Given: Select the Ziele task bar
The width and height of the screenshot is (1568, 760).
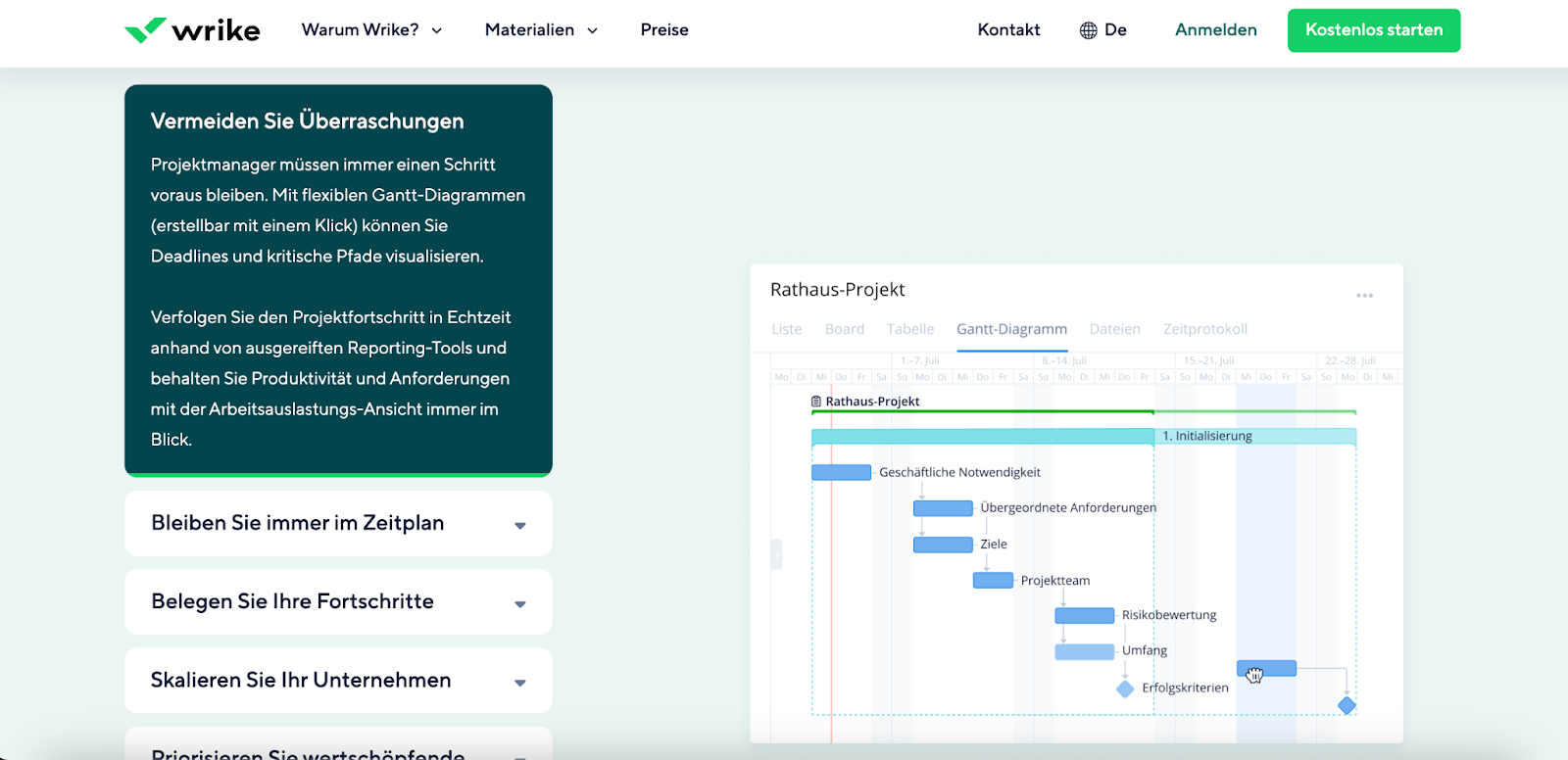Looking at the screenshot, I should (943, 545).
